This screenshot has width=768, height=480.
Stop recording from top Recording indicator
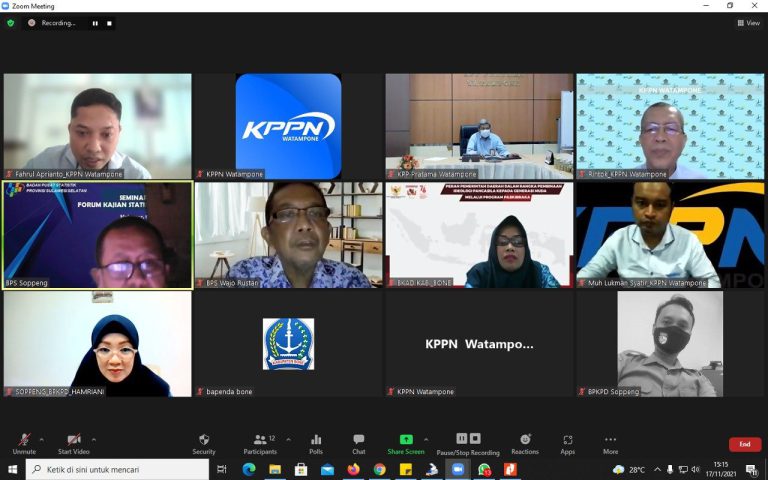[x=109, y=23]
